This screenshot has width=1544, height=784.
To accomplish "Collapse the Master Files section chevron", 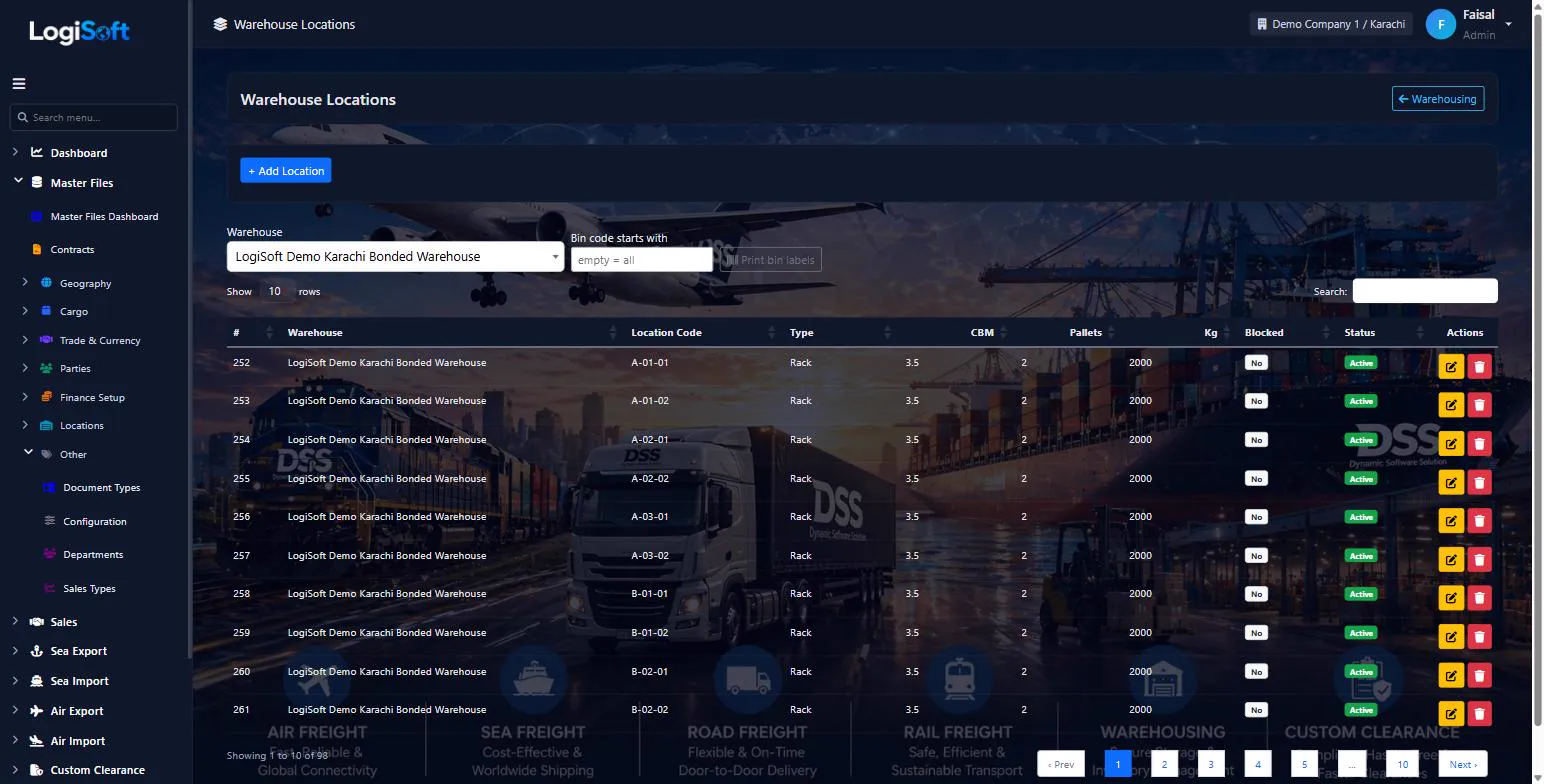I will click(x=17, y=181).
